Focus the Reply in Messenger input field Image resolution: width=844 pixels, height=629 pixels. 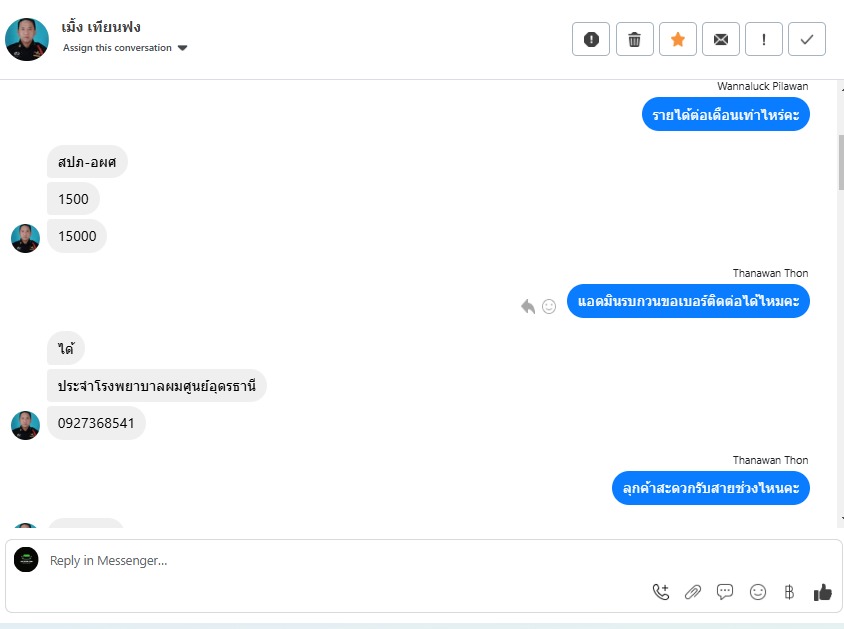(344, 561)
